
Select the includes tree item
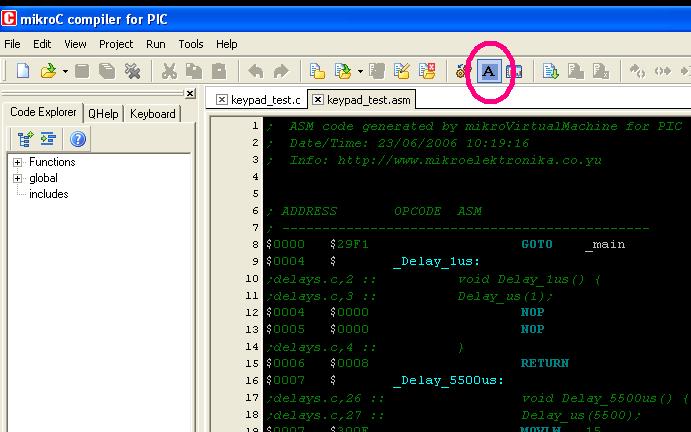coord(48,194)
